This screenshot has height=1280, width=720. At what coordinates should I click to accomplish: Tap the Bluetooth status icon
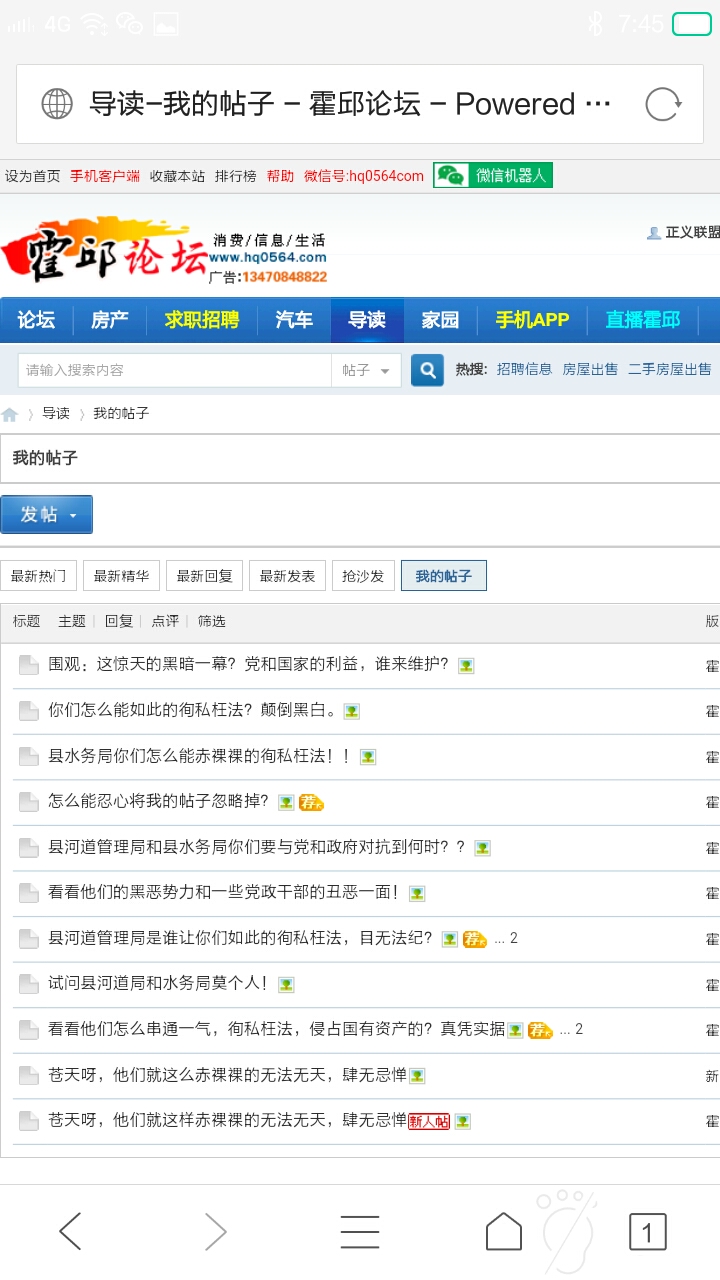pos(596,24)
